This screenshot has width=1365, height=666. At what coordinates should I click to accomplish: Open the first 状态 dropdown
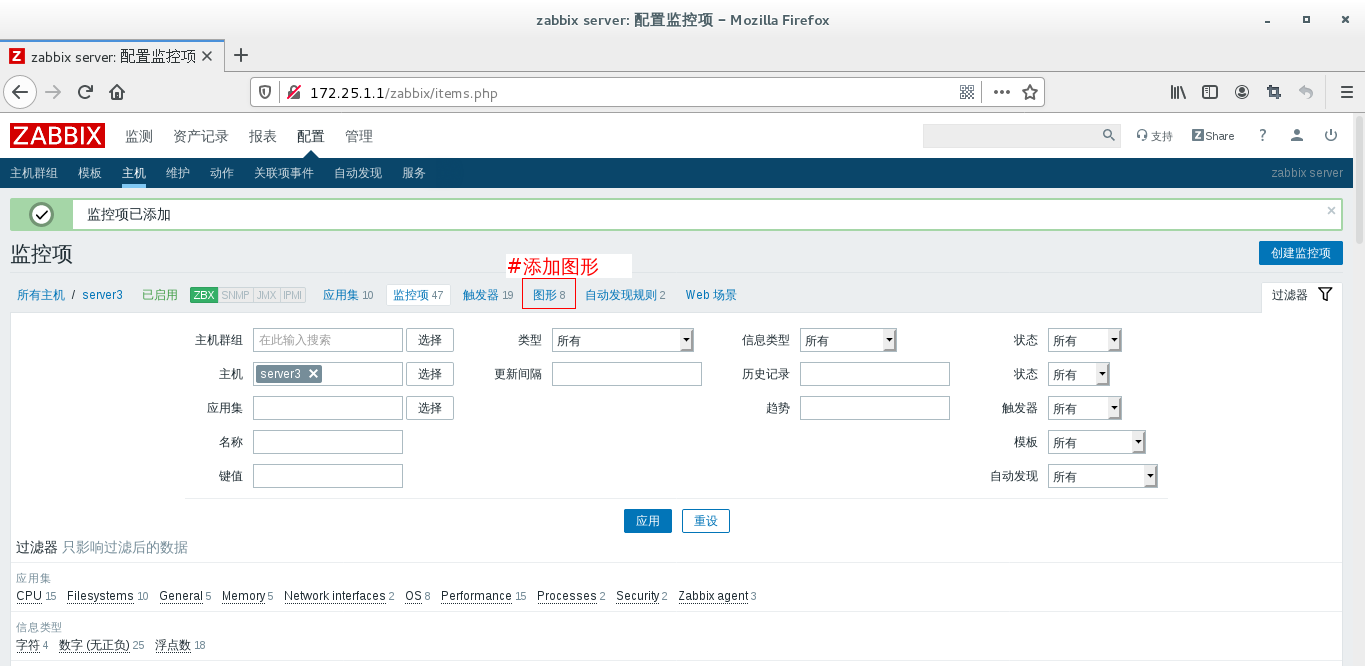pos(1084,340)
